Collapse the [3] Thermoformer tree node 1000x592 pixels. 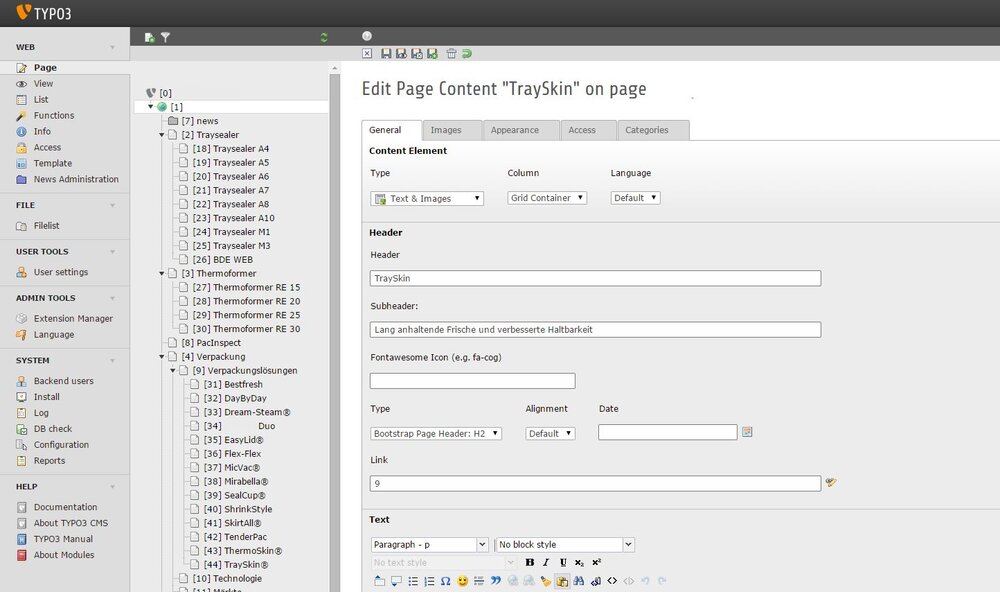coord(161,273)
